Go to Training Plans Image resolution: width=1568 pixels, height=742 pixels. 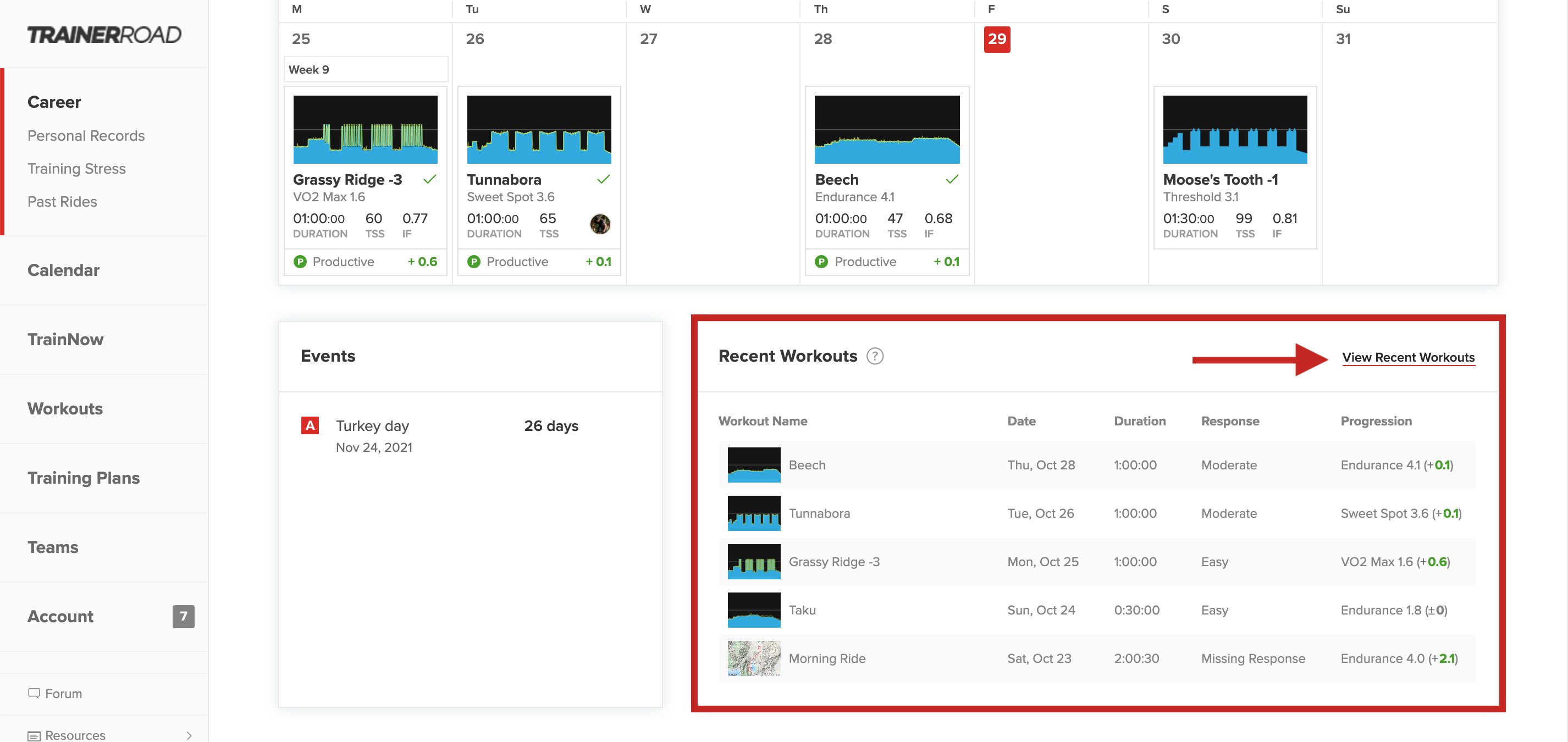tap(84, 478)
